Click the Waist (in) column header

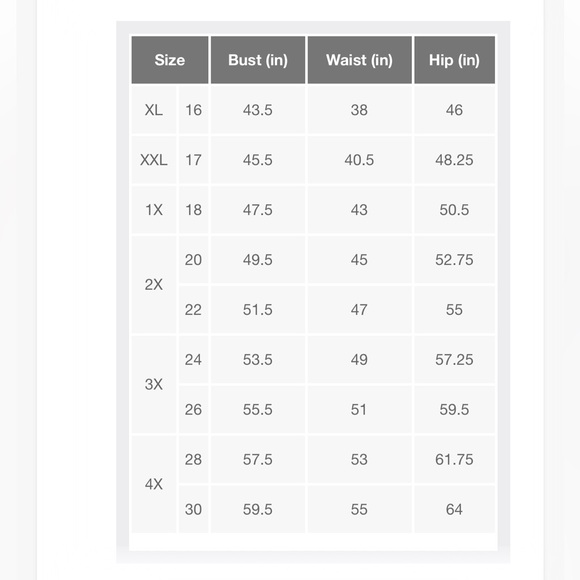360,60
